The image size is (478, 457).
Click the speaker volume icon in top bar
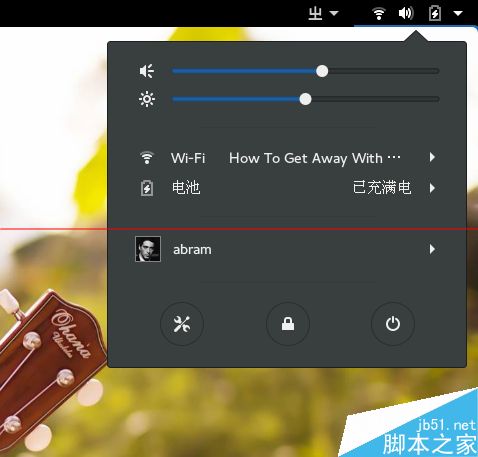[406, 13]
